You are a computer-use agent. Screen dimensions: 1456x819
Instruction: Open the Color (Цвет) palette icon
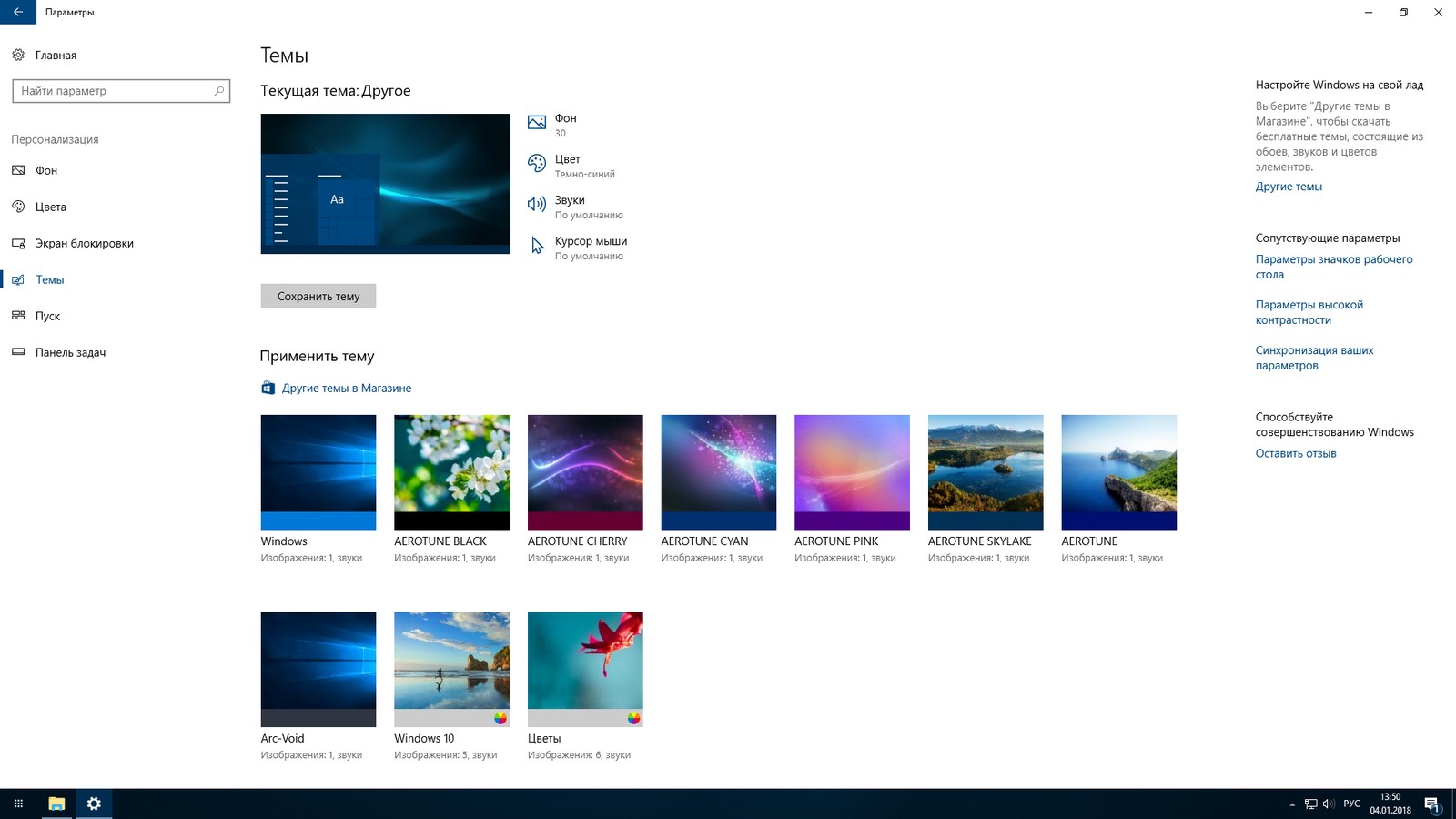537,164
